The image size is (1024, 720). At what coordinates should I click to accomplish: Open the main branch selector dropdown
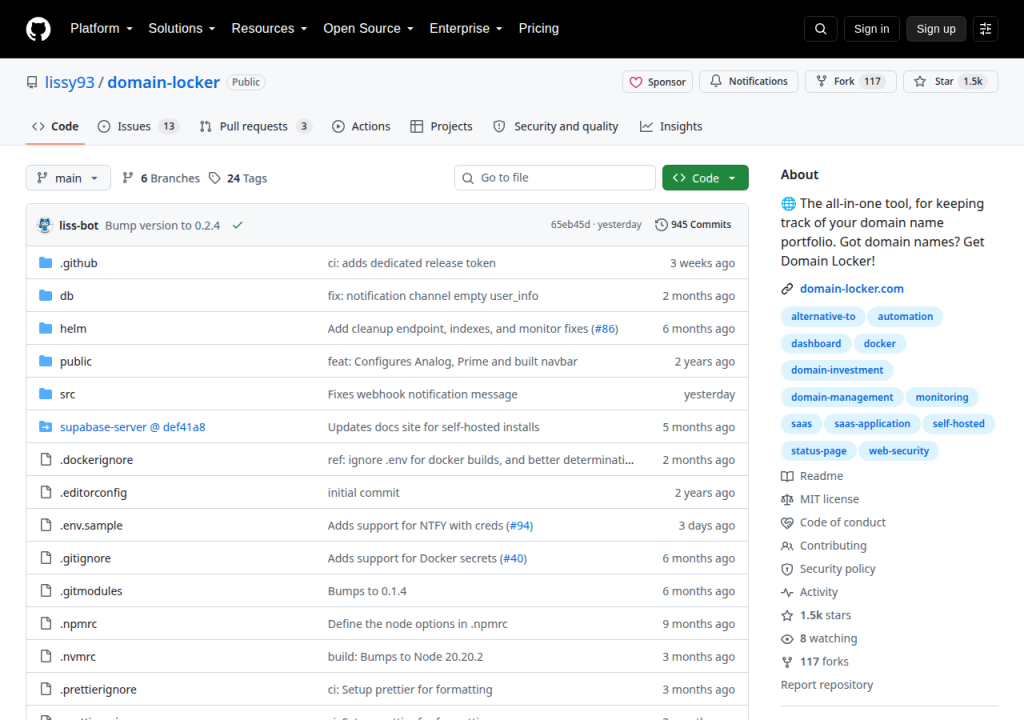pos(68,178)
